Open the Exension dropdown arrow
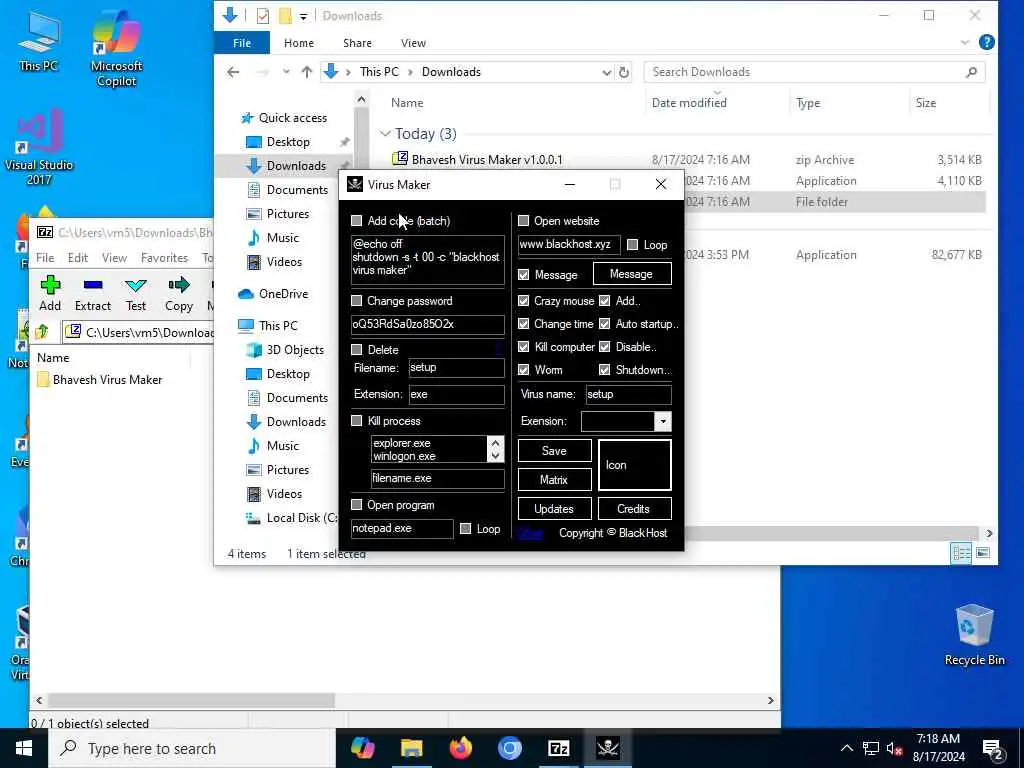Screen dimensions: 1024x768 tap(663, 421)
